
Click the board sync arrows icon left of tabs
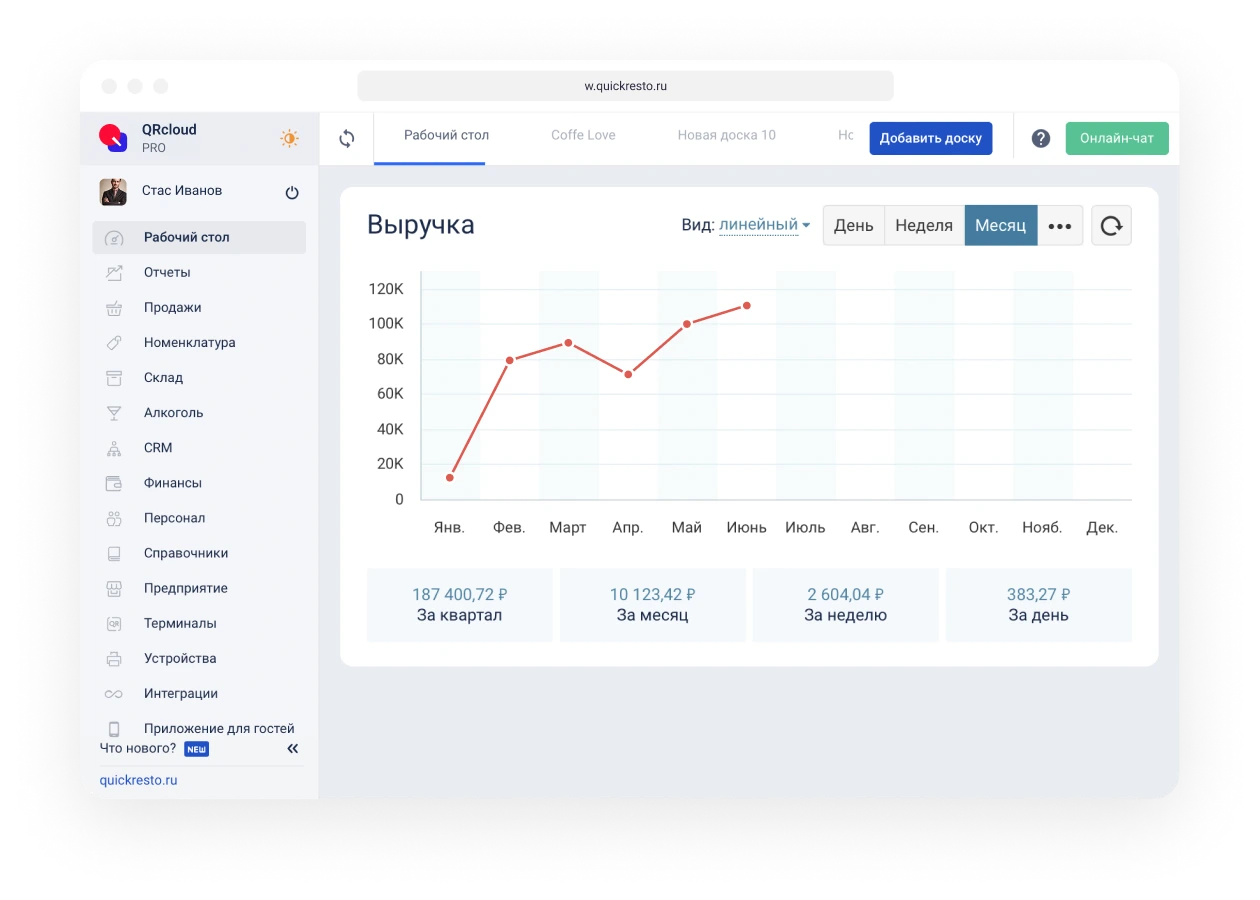pos(347,138)
